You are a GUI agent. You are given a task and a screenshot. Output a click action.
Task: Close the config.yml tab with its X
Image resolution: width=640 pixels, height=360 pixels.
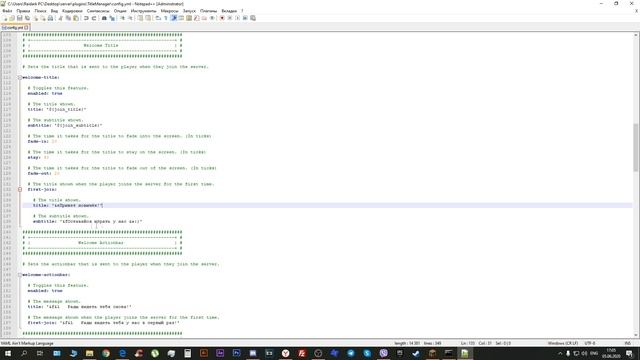(27, 28)
